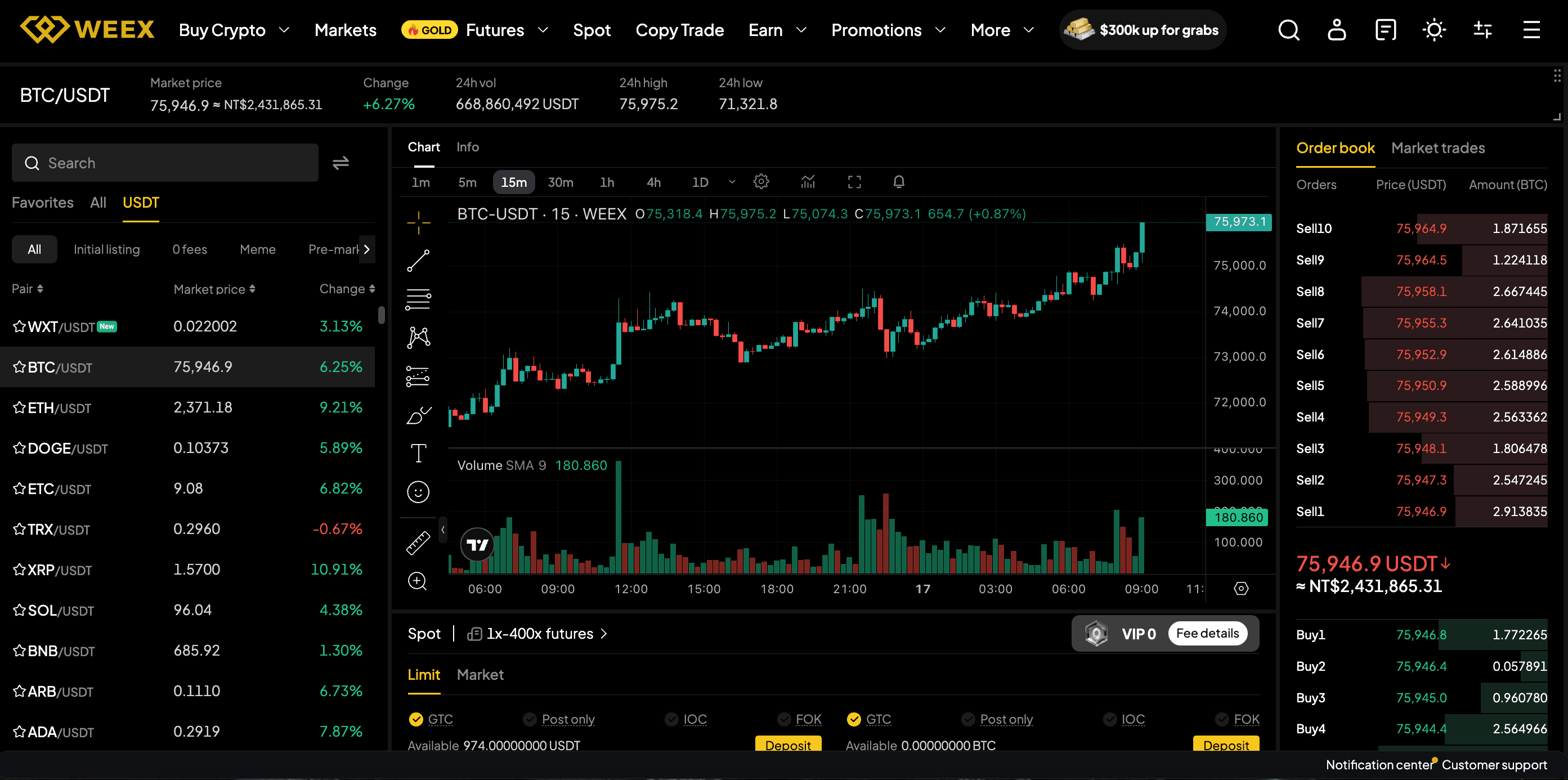Viewport: 1568px width, 780px height.
Task: Expand more chart timeframe options
Action: [x=732, y=182]
